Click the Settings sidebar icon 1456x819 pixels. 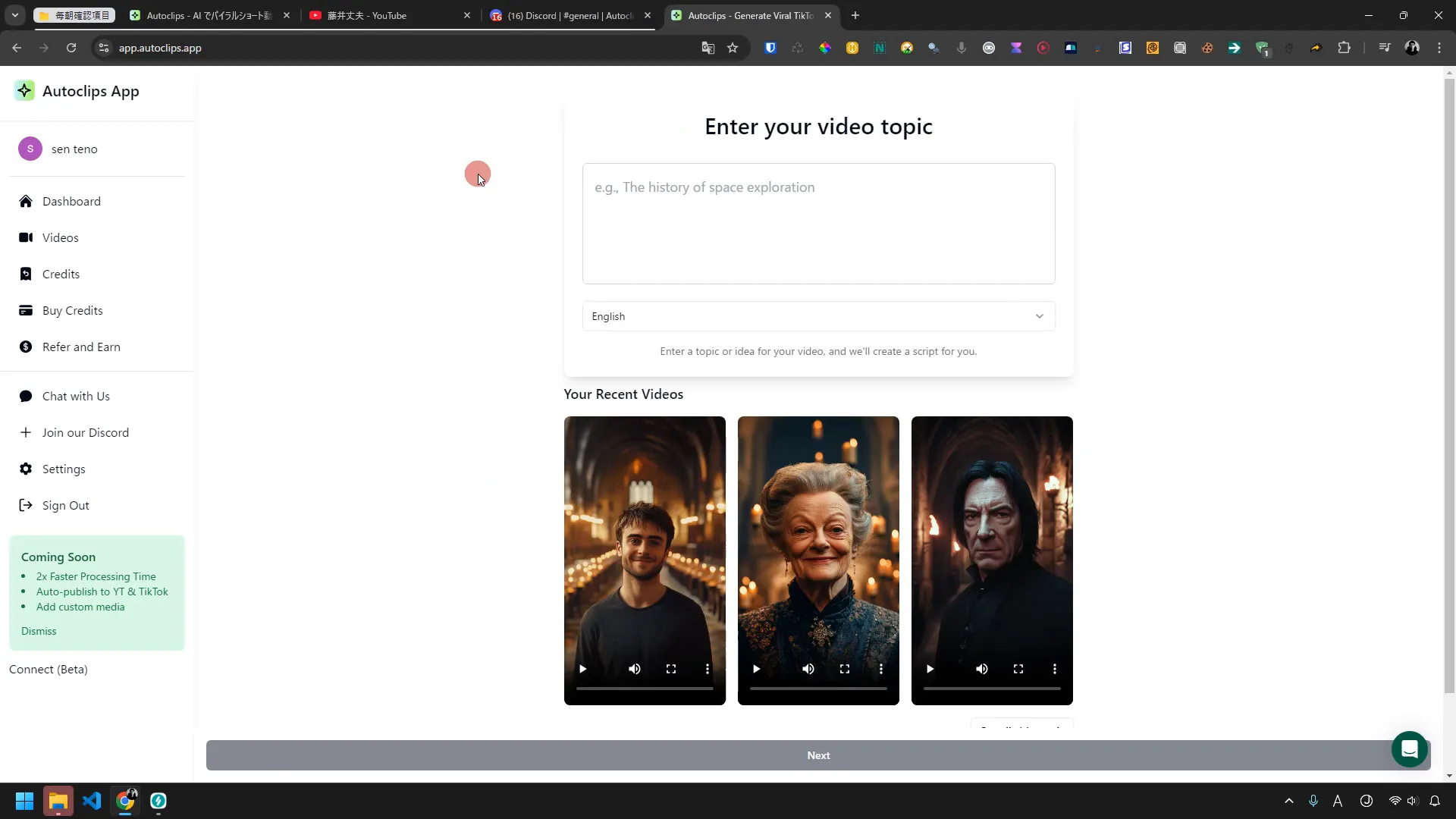[26, 469]
